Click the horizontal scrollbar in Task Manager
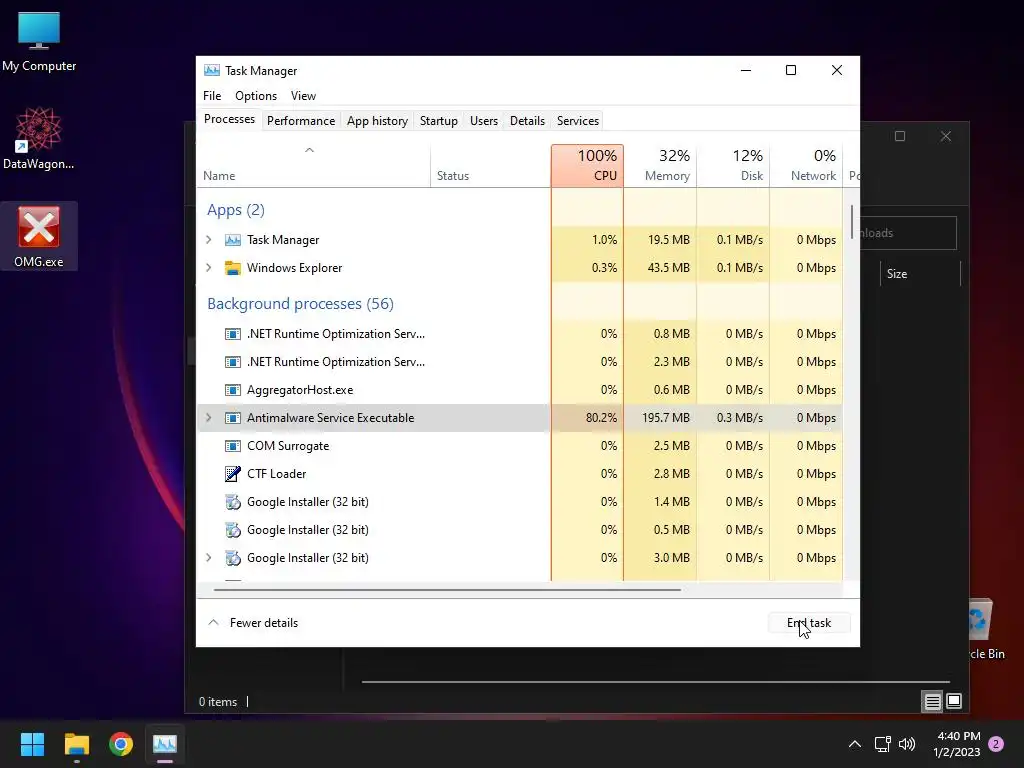Viewport: 1024px width, 768px height. pyautogui.click(x=447, y=590)
